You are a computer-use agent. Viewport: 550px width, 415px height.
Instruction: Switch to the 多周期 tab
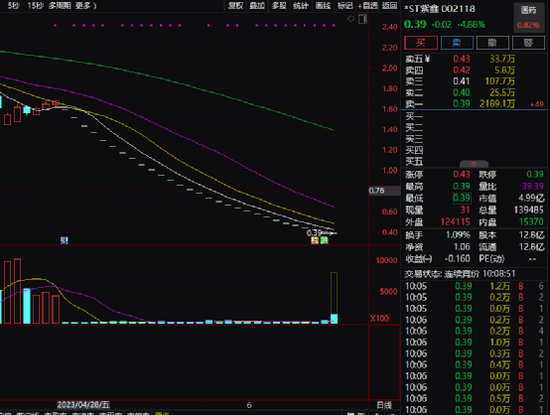[59, 6]
